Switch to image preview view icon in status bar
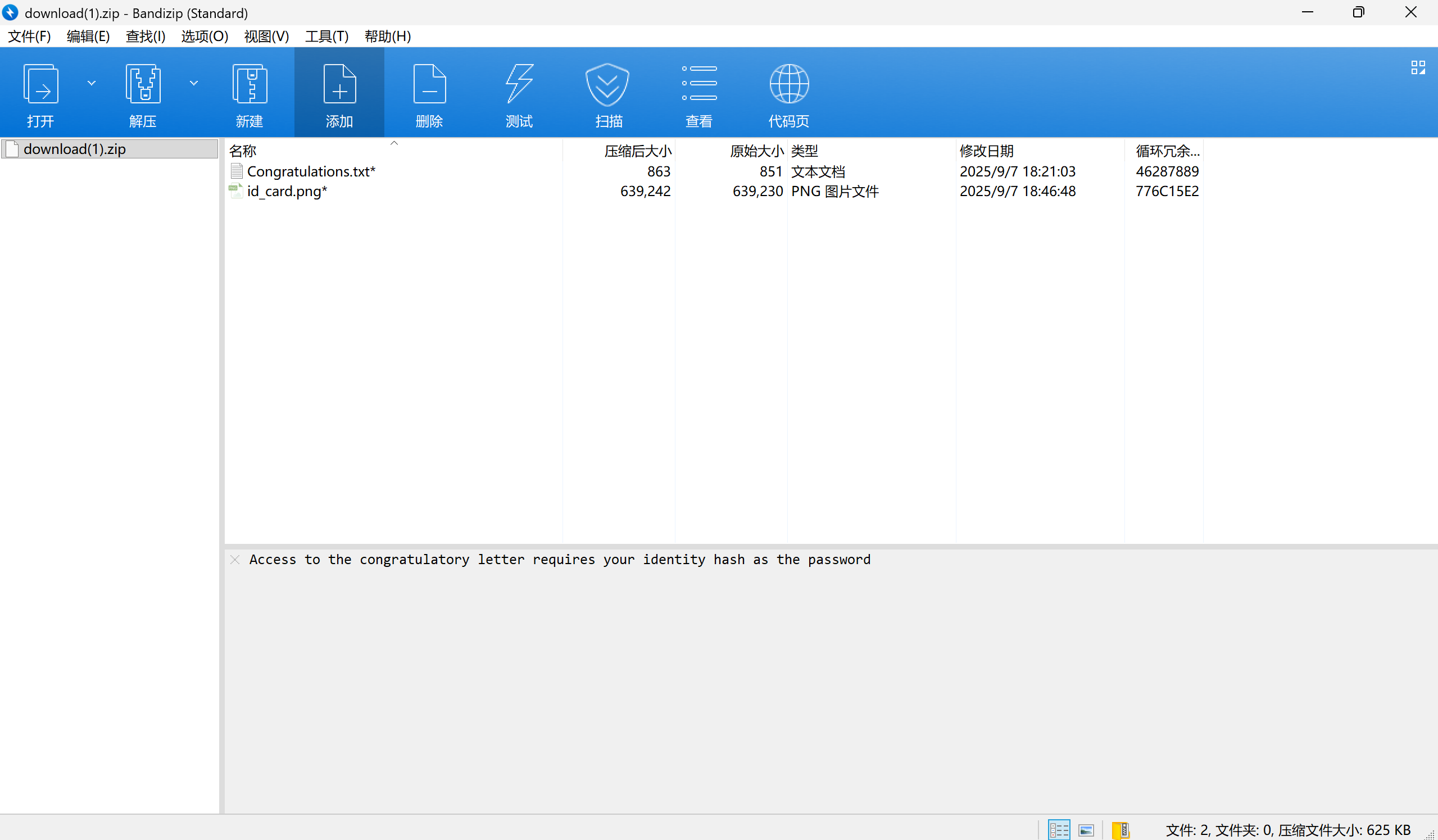 1086,830
